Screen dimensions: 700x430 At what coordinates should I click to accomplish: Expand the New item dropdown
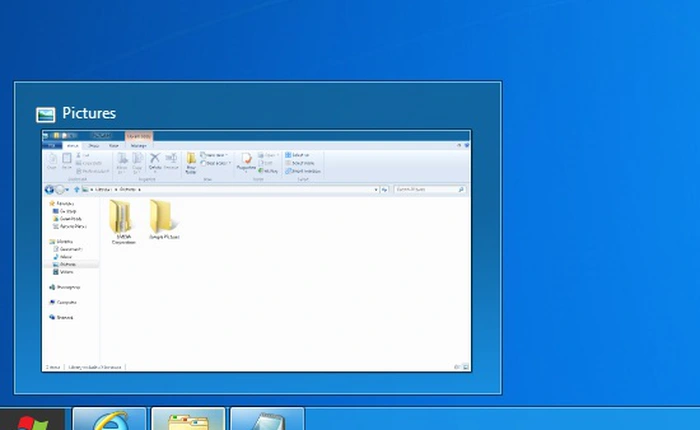[x=214, y=155]
